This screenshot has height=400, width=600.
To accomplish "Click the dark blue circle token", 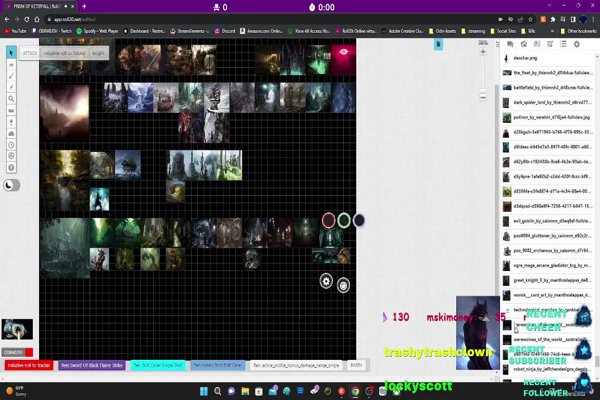I will click(x=359, y=220).
